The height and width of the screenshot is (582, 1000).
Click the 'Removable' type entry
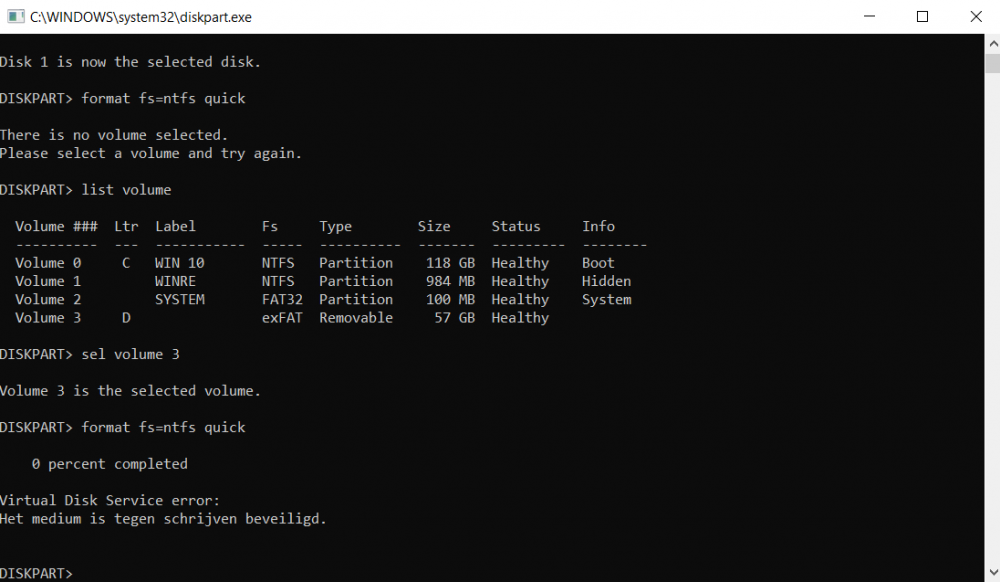pos(355,318)
